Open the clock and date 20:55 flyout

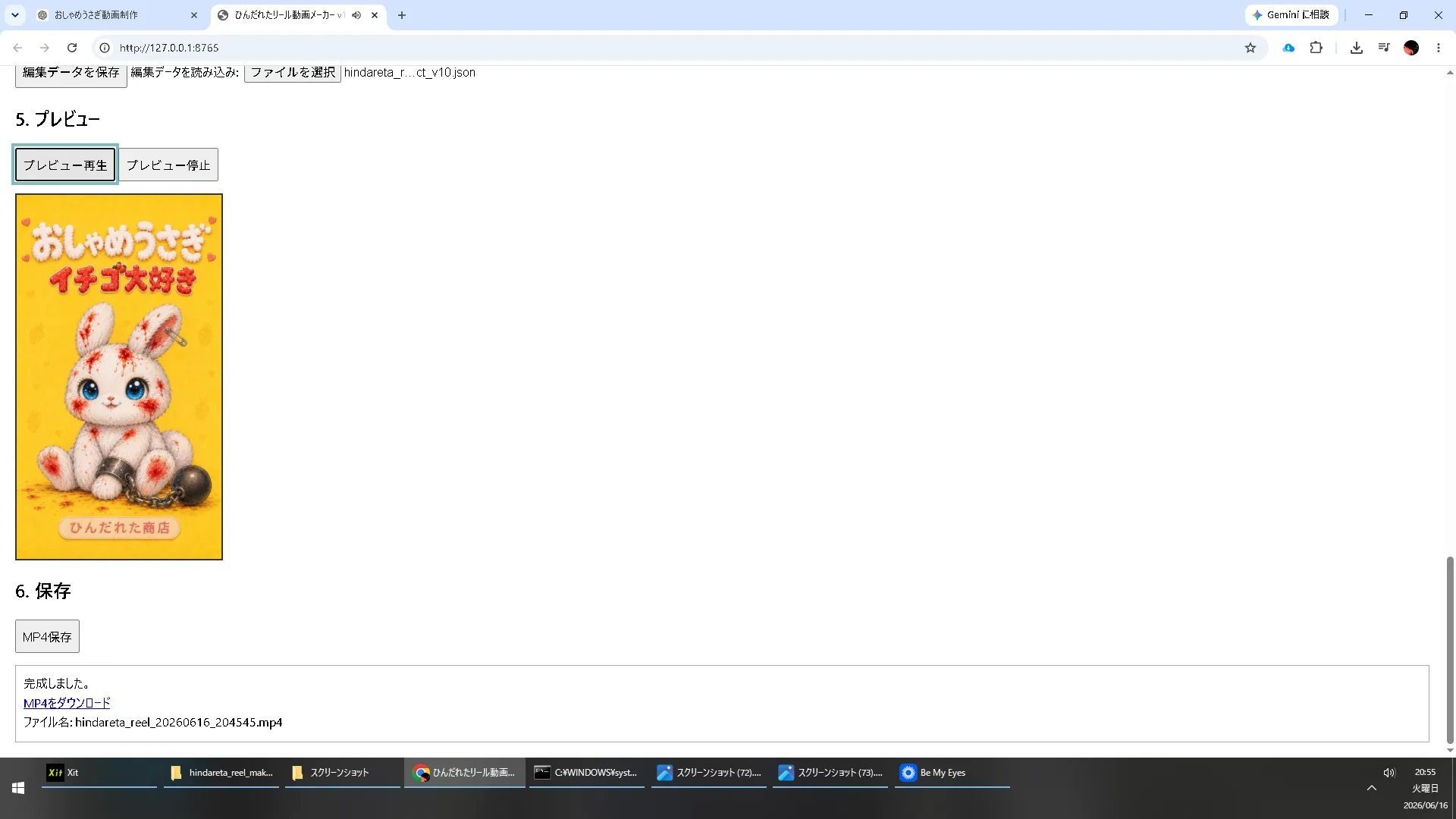[1426, 789]
